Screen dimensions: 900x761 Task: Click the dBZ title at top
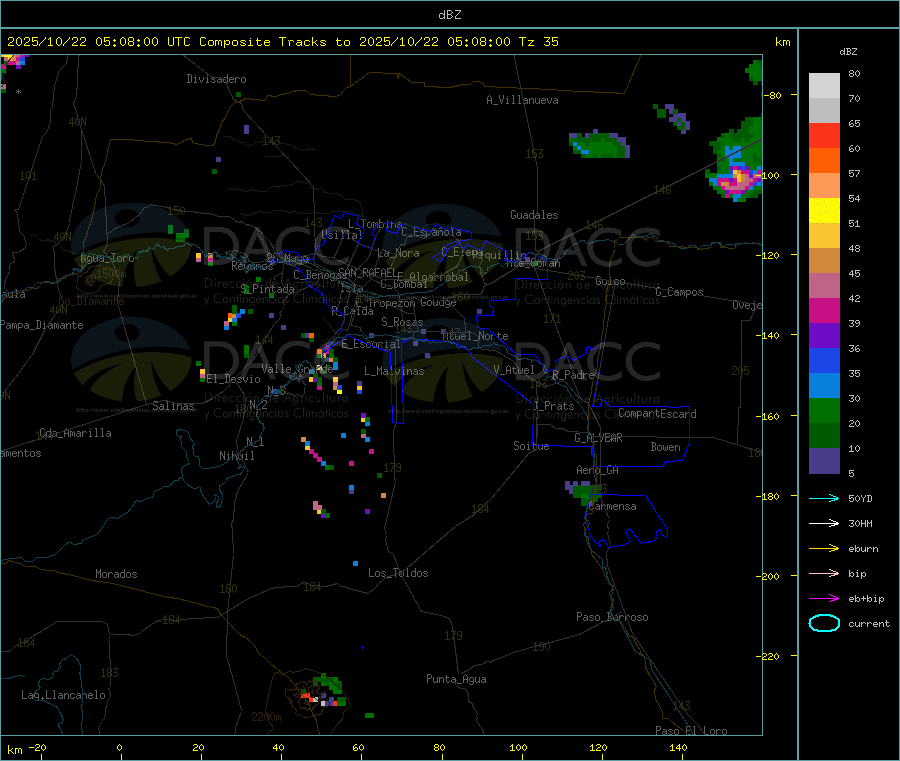[x=449, y=15]
